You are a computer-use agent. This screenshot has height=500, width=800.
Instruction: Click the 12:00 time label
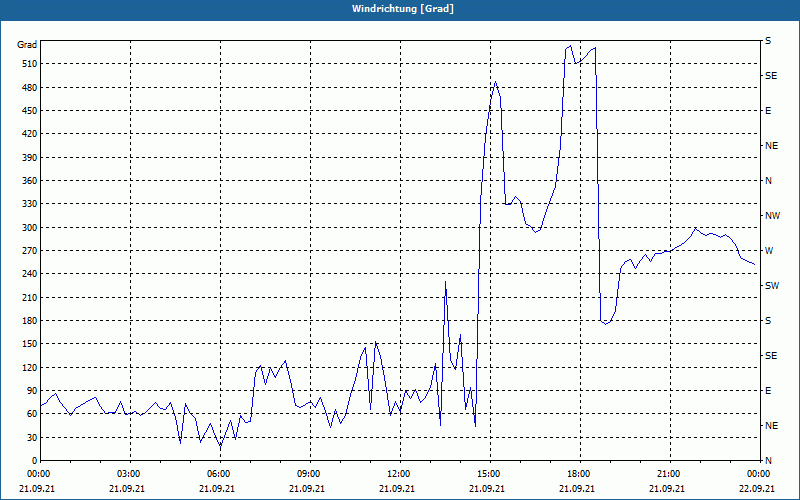[x=397, y=474]
